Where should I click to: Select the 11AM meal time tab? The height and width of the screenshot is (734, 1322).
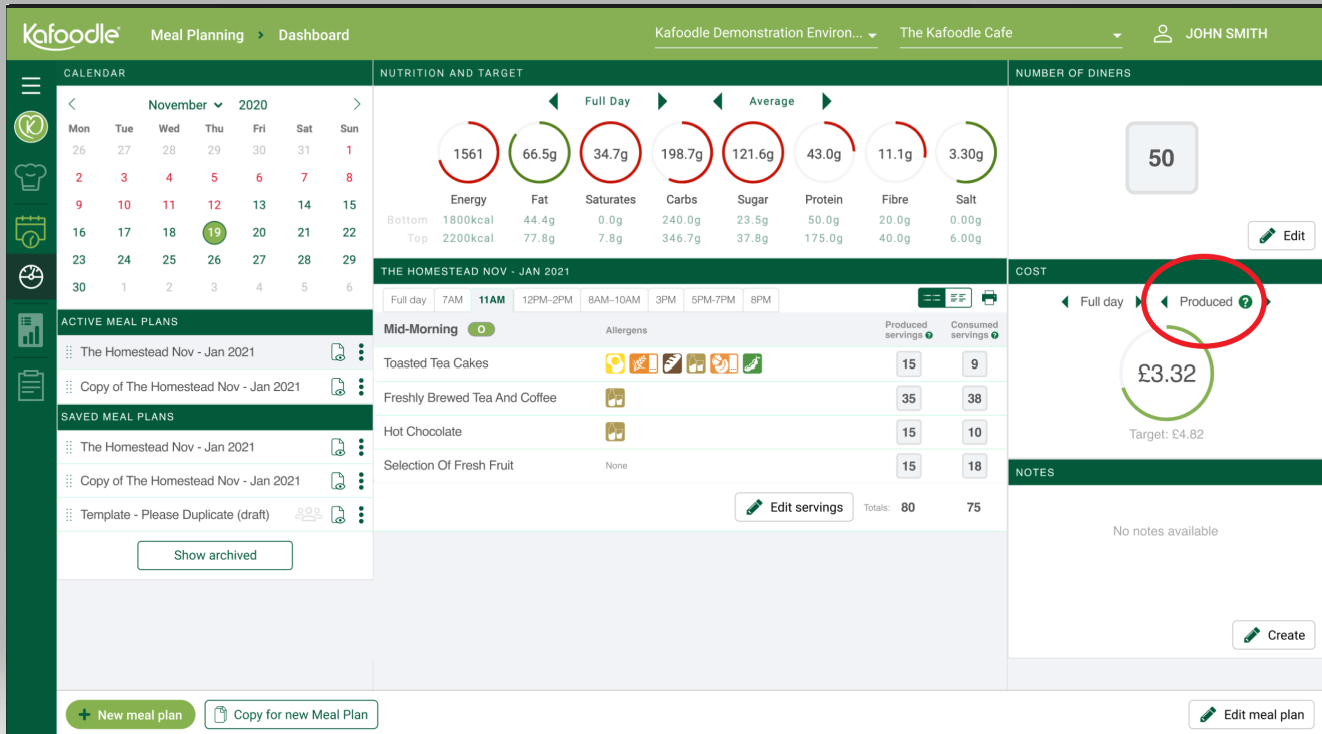coord(492,300)
